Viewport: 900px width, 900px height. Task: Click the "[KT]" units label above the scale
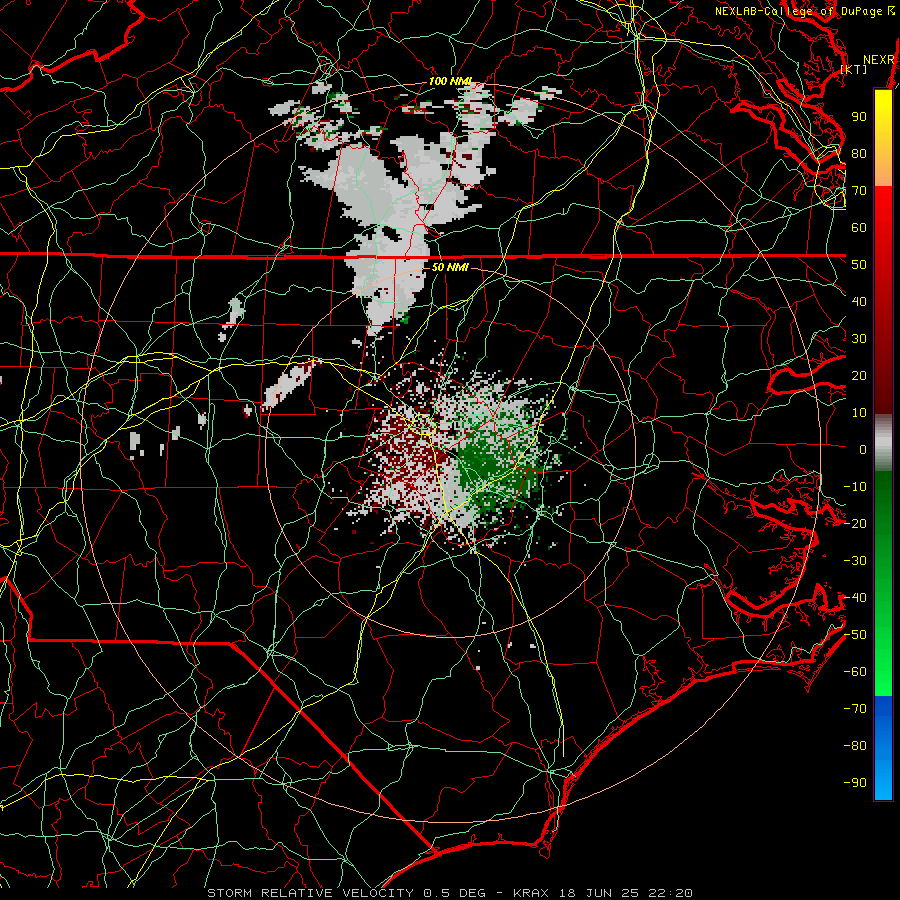click(854, 69)
